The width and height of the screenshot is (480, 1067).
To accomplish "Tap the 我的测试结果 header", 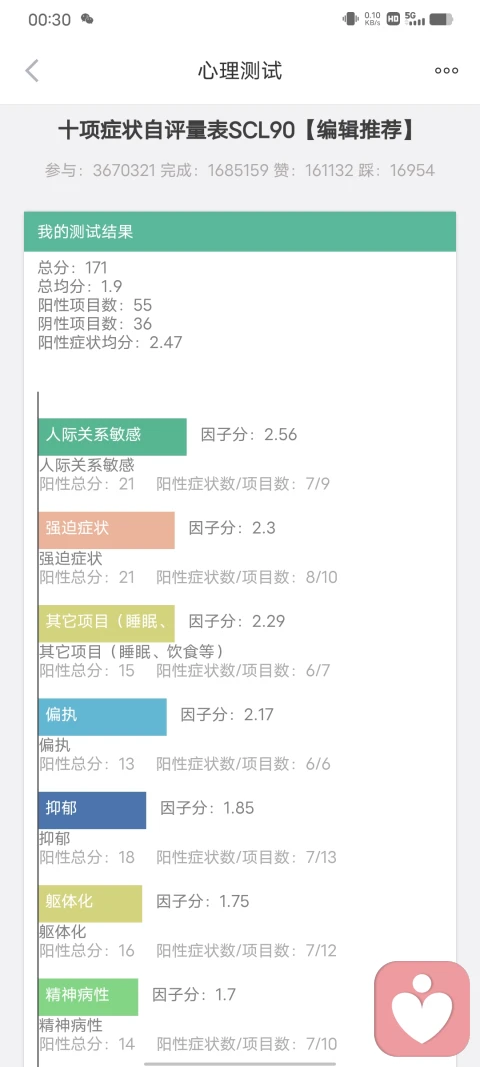I will (240, 231).
